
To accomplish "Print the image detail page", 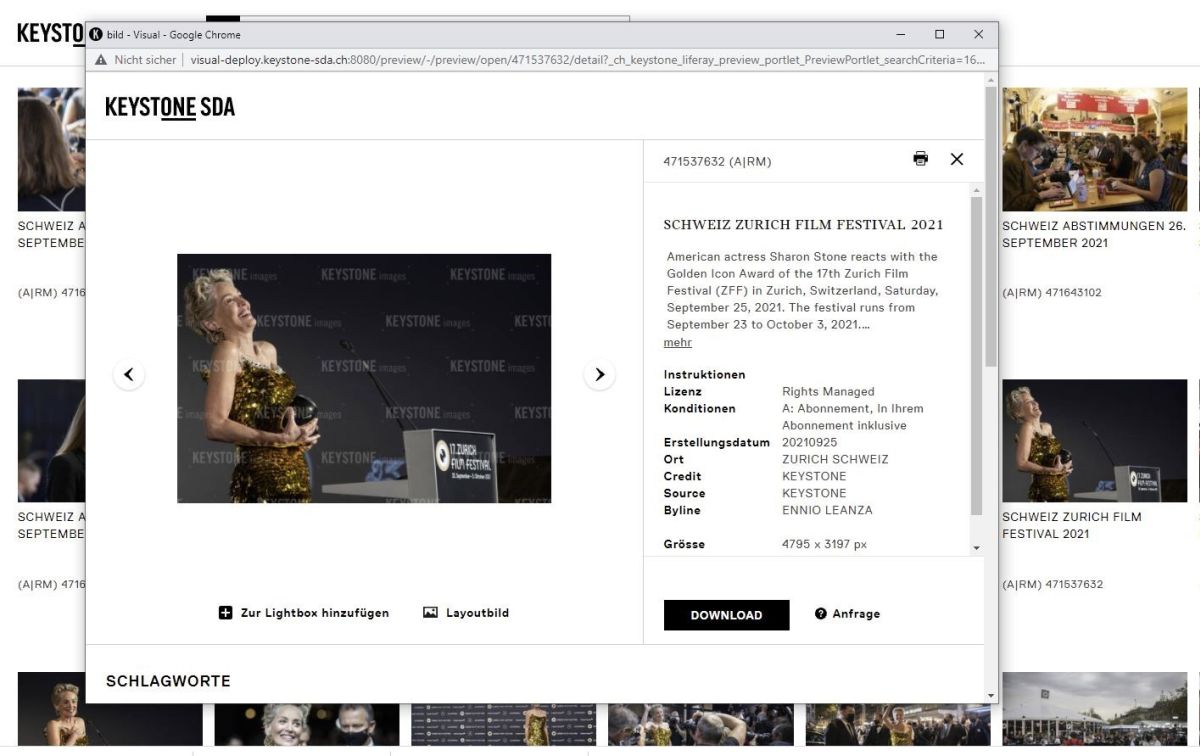I will pyautogui.click(x=920, y=159).
